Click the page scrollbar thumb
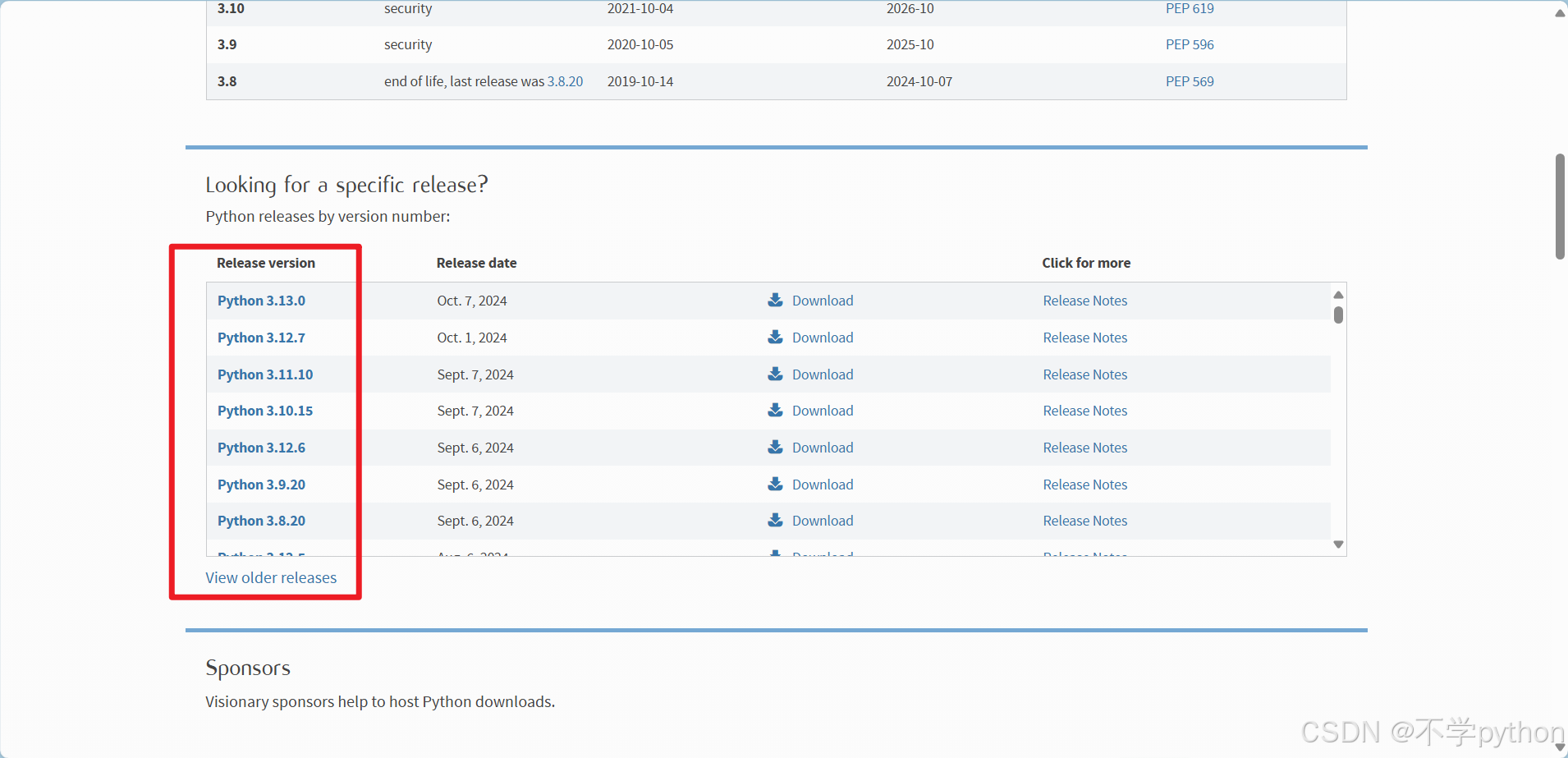 click(x=1560, y=206)
